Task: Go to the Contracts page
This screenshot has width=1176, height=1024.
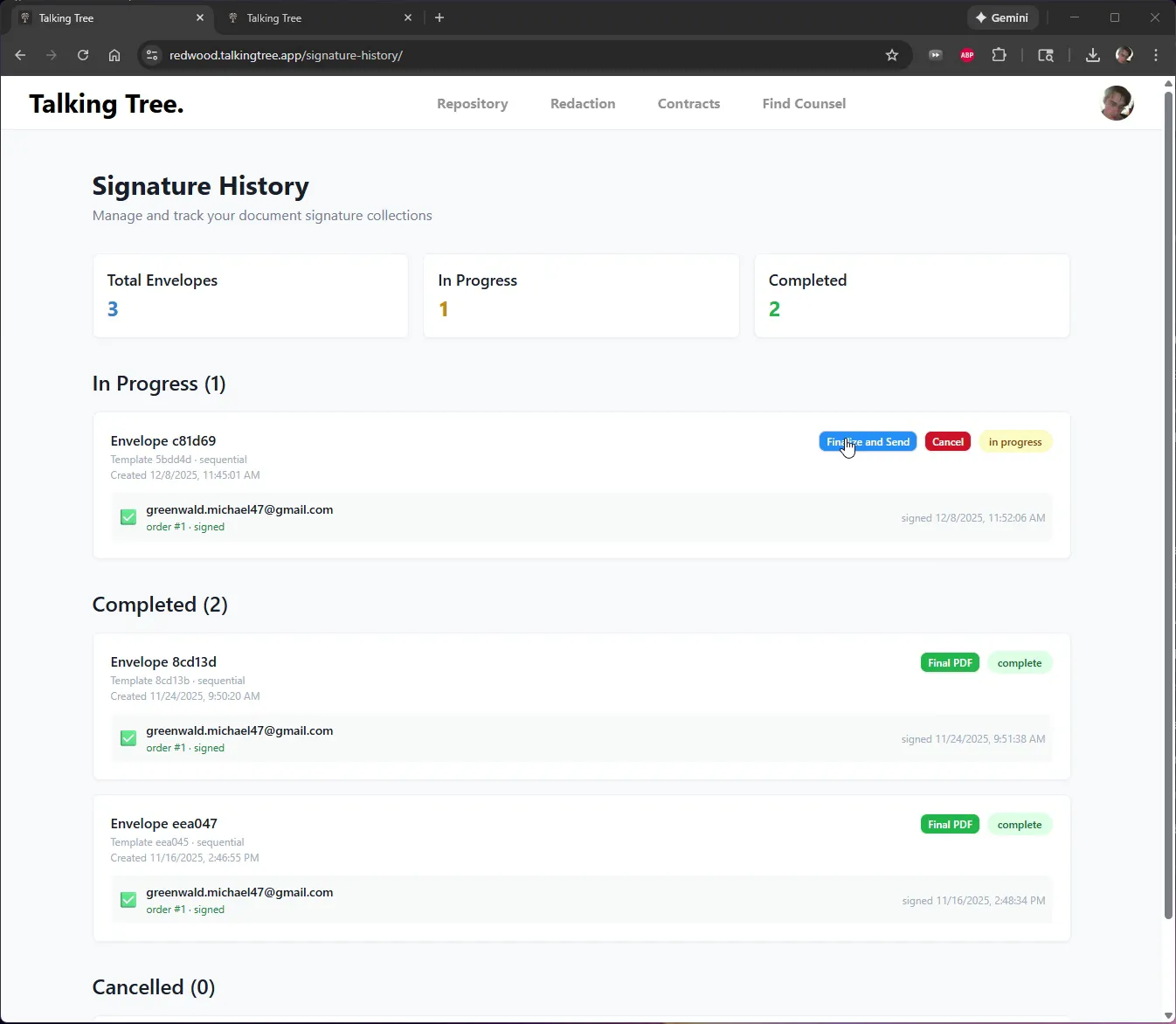Action: coord(689,103)
